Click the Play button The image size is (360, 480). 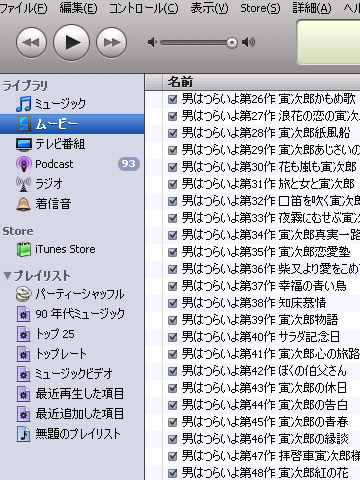click(x=71, y=42)
